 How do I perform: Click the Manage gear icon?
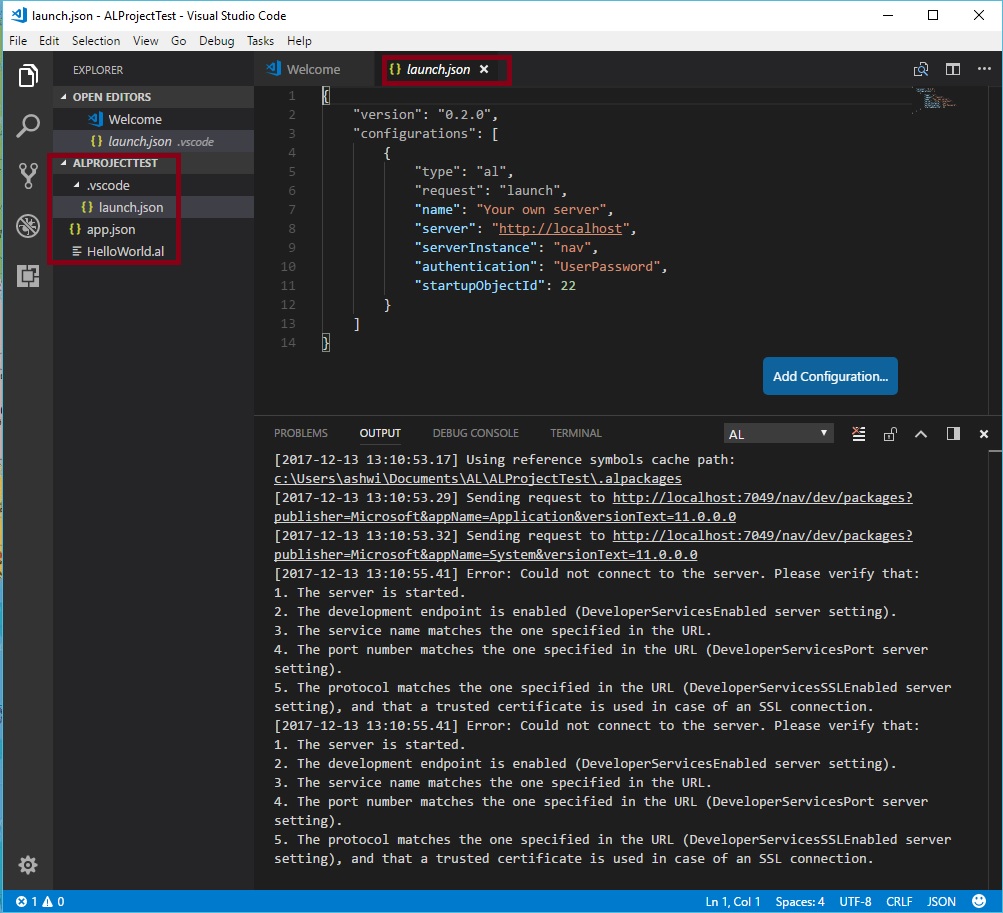click(28, 864)
